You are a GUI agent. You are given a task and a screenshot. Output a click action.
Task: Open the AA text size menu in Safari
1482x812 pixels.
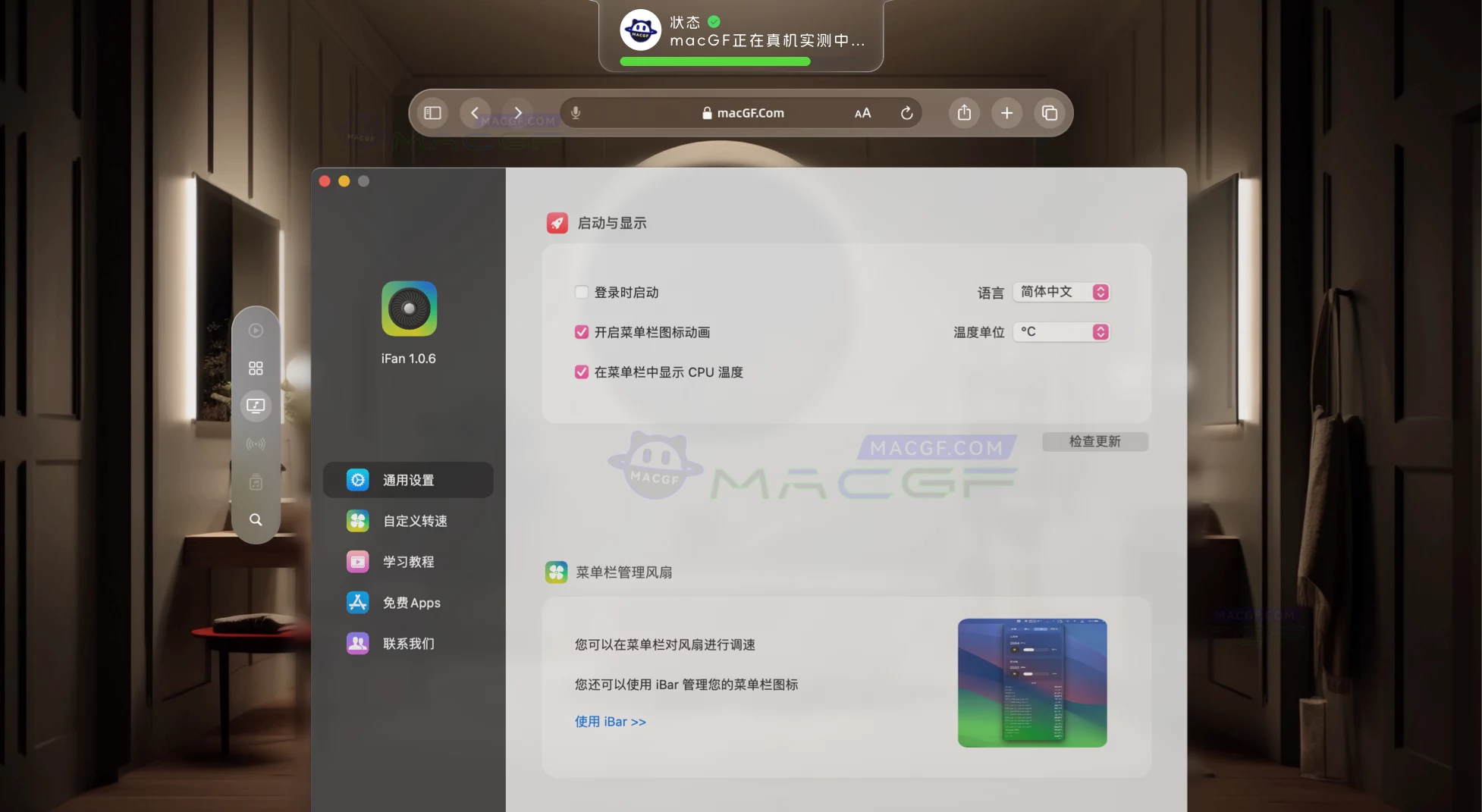pyautogui.click(x=862, y=112)
